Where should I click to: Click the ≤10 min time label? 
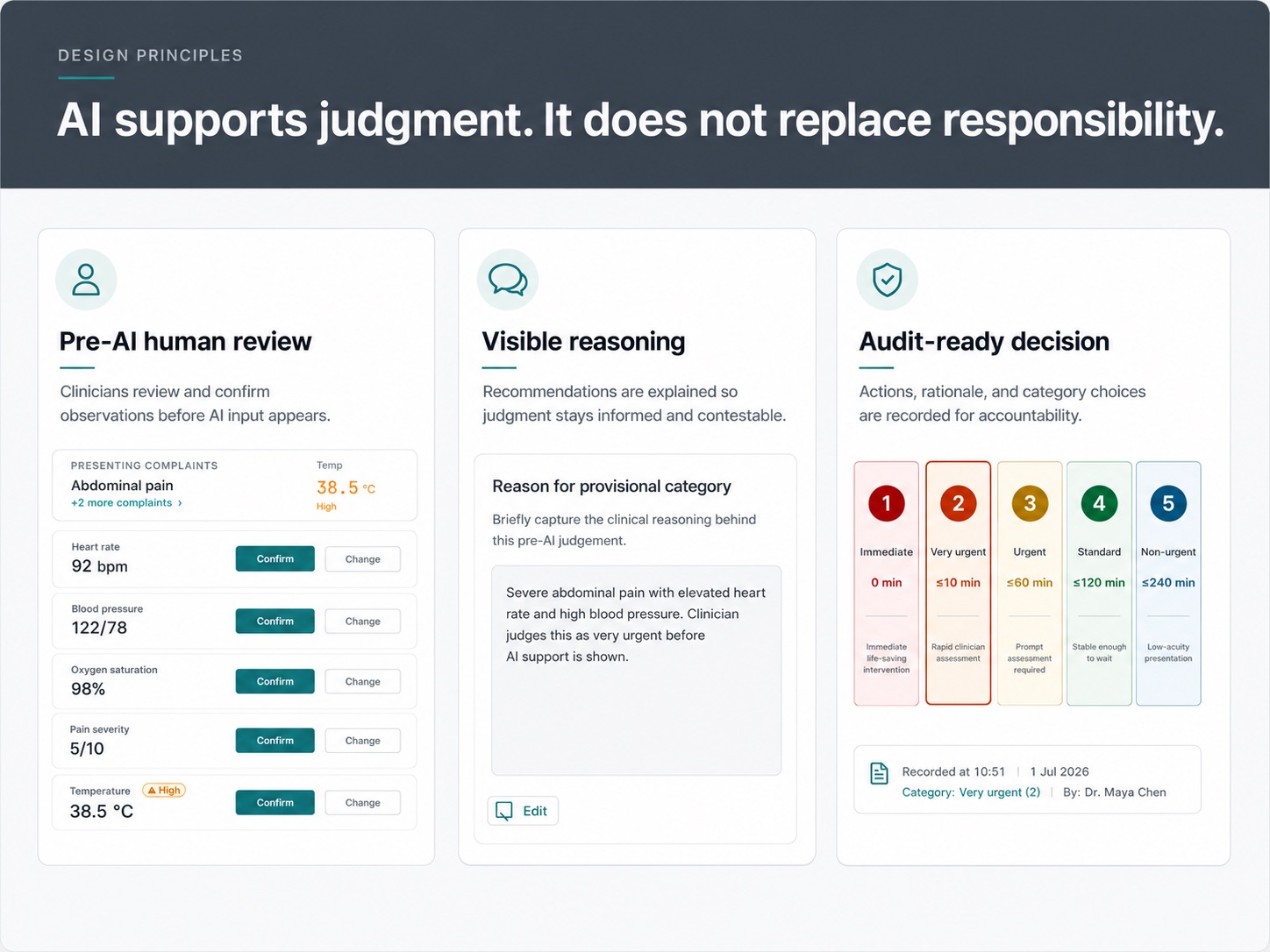(x=958, y=583)
